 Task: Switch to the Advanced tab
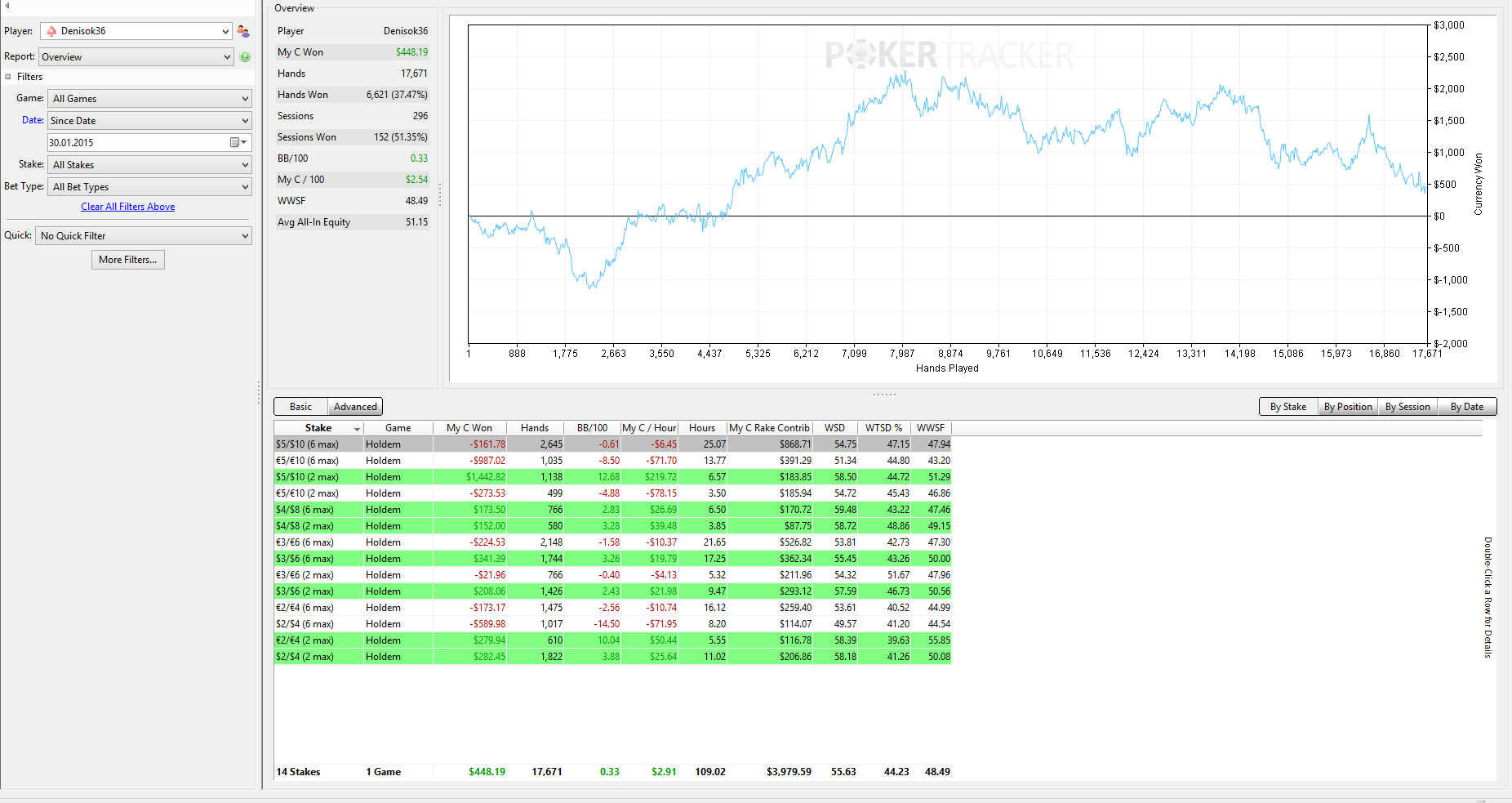[x=355, y=407]
